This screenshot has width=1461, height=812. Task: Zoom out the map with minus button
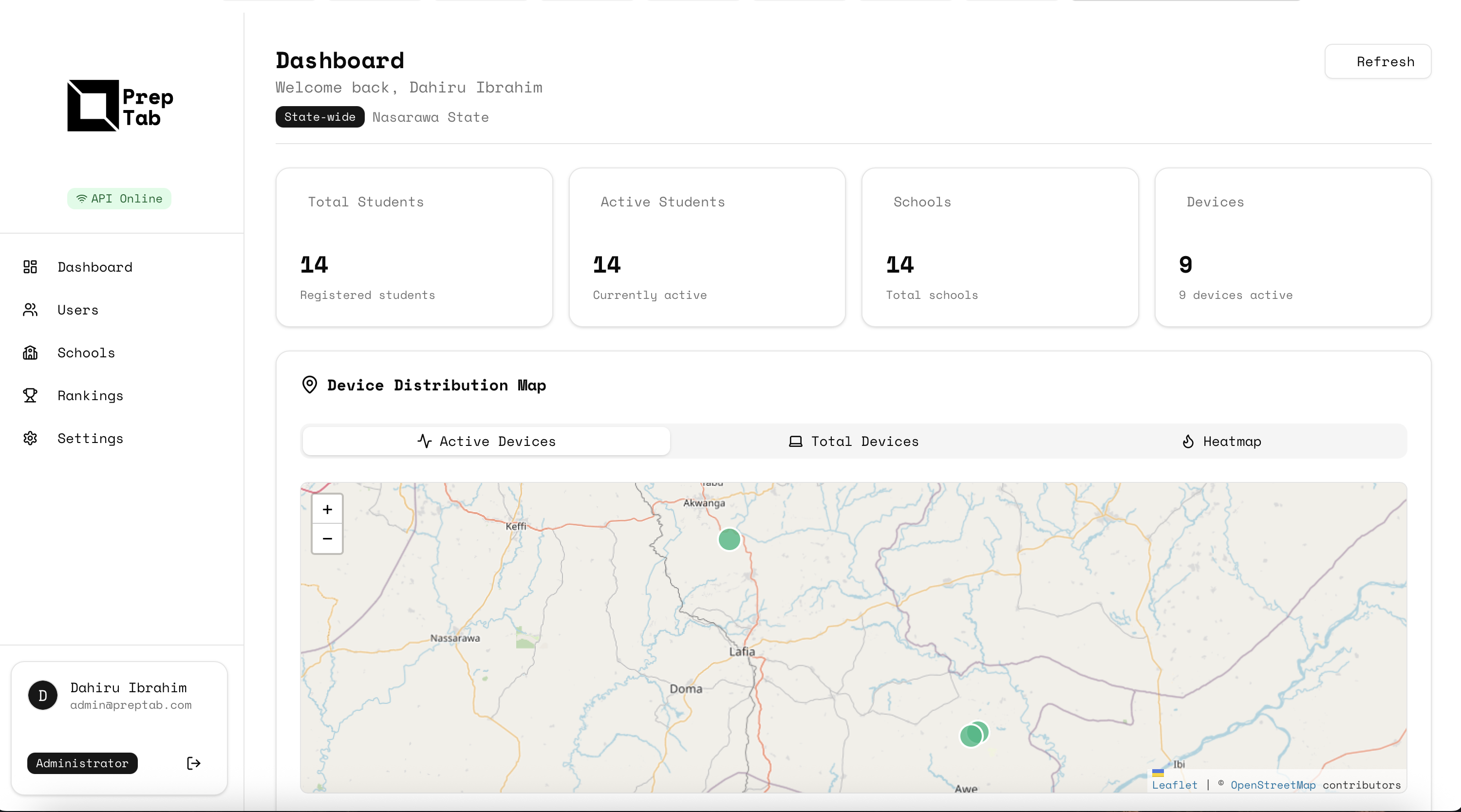pos(327,539)
